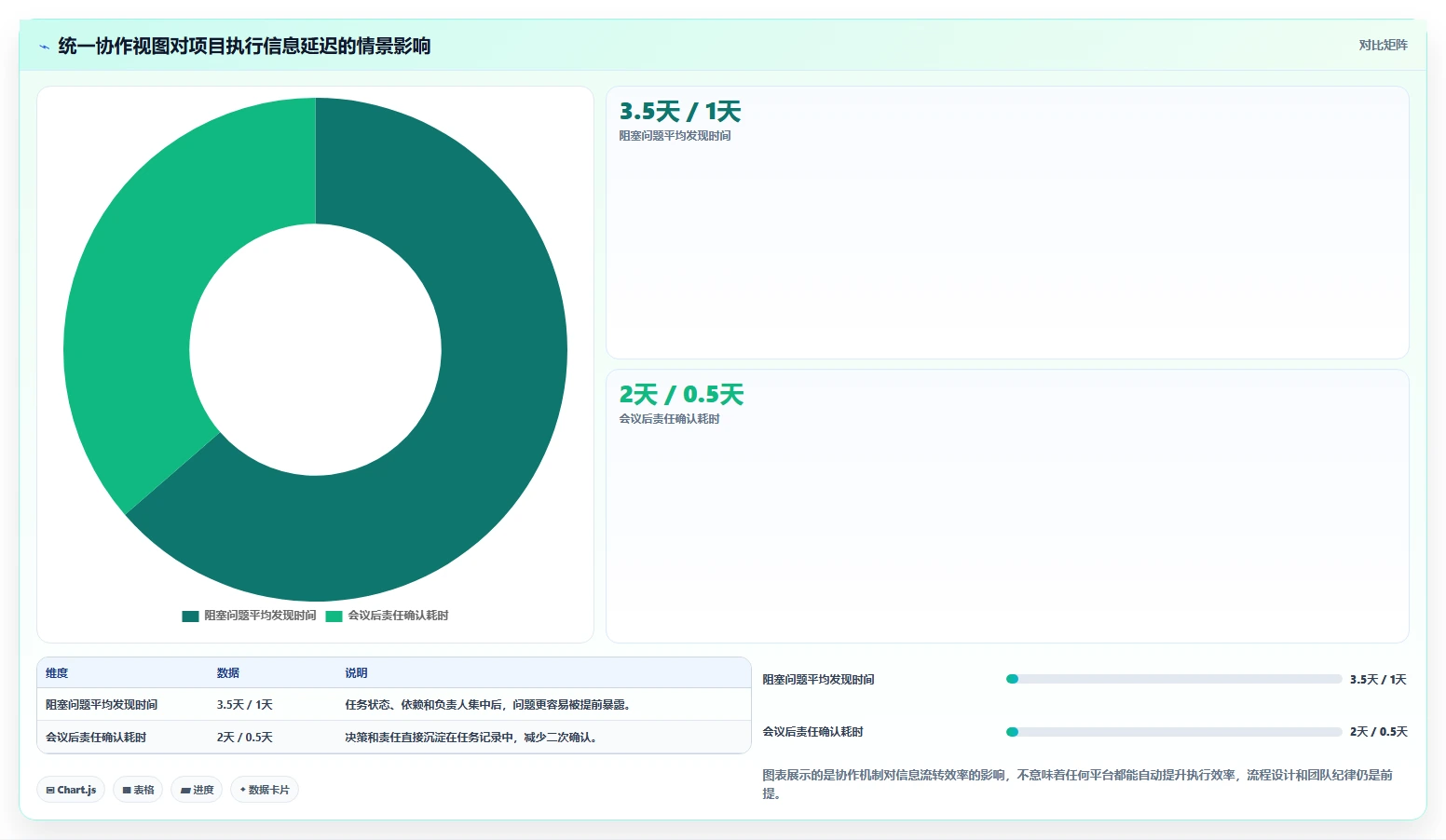Toggle the 会议后责任确认耗时 legend swatch
The image size is (1446, 840).
pos(334,616)
